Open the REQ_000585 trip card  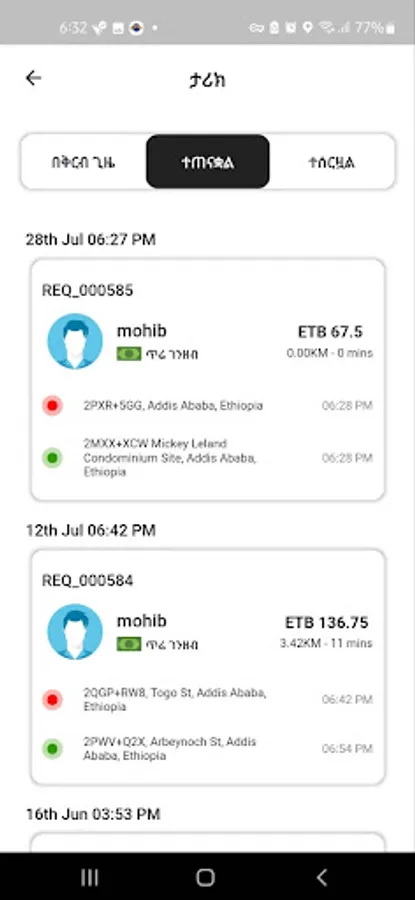click(x=208, y=379)
